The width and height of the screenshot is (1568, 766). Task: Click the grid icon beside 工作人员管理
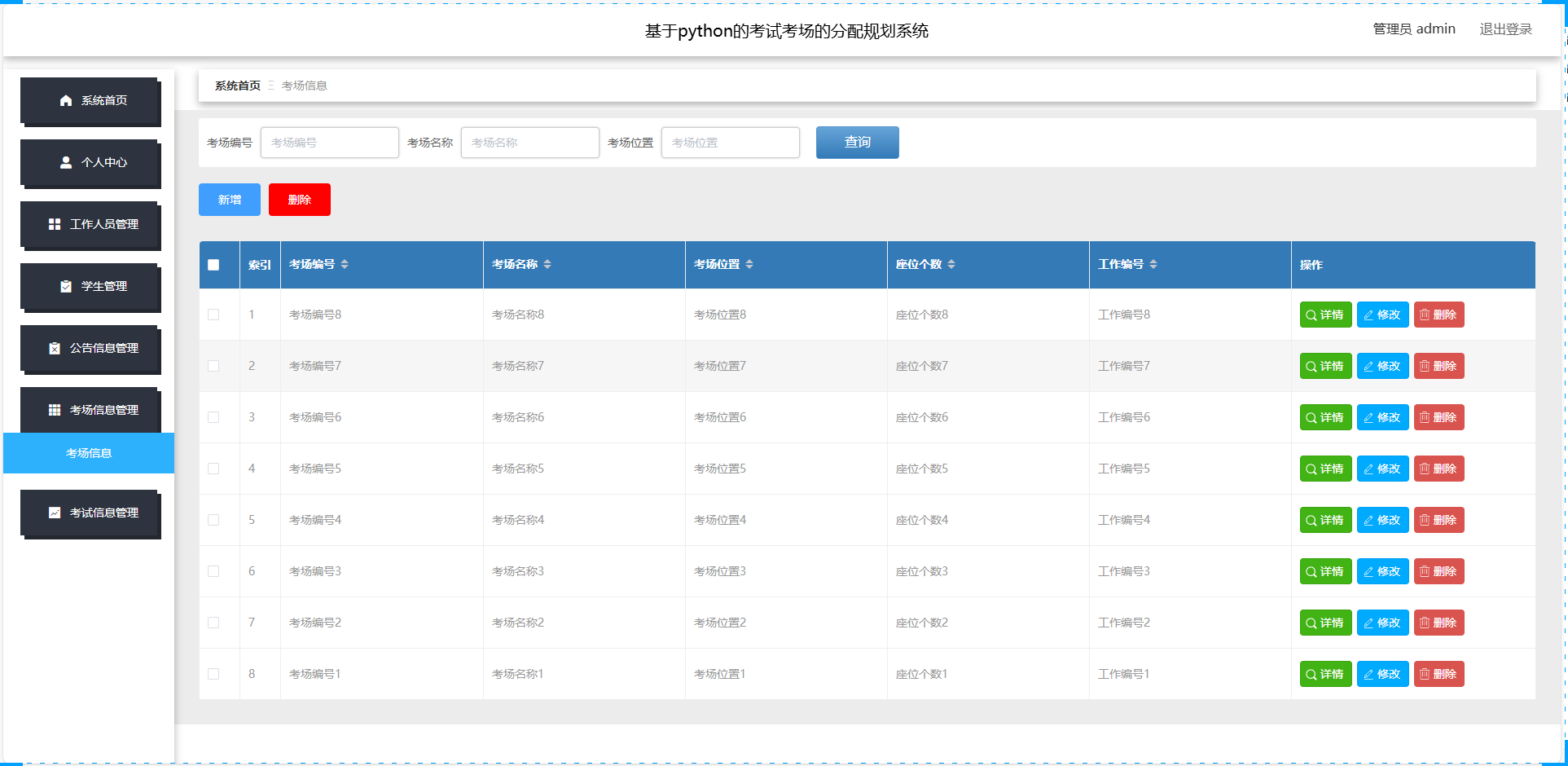coord(55,224)
